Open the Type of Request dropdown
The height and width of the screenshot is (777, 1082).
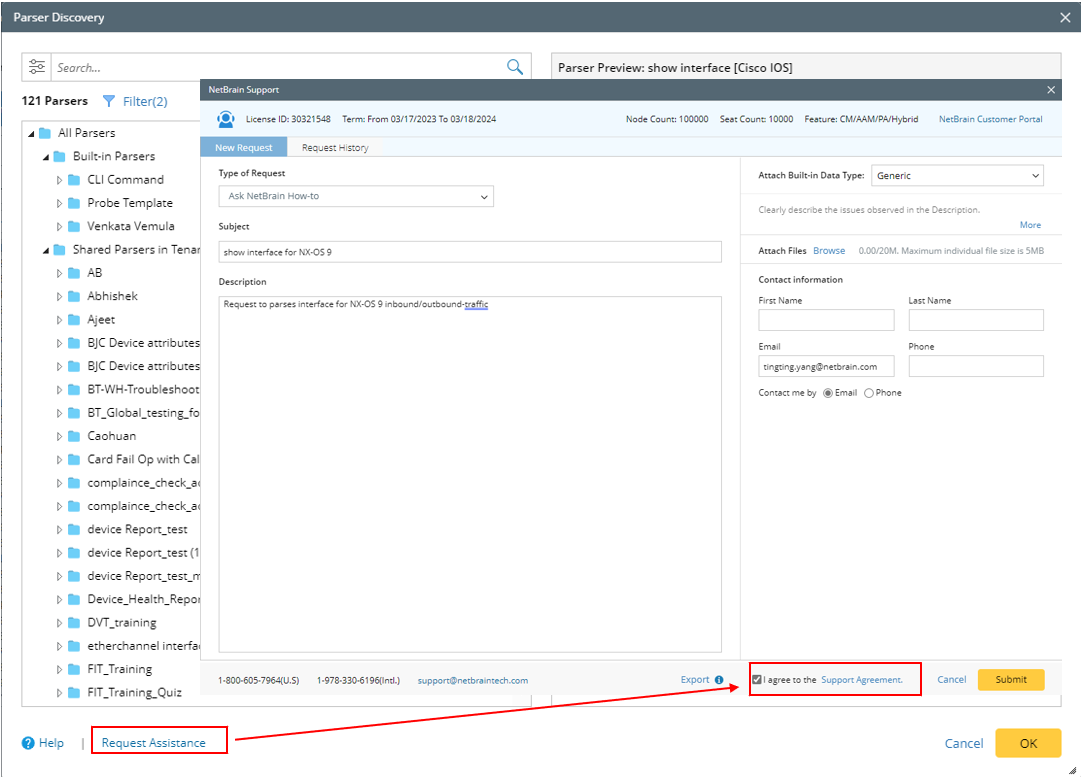356,196
